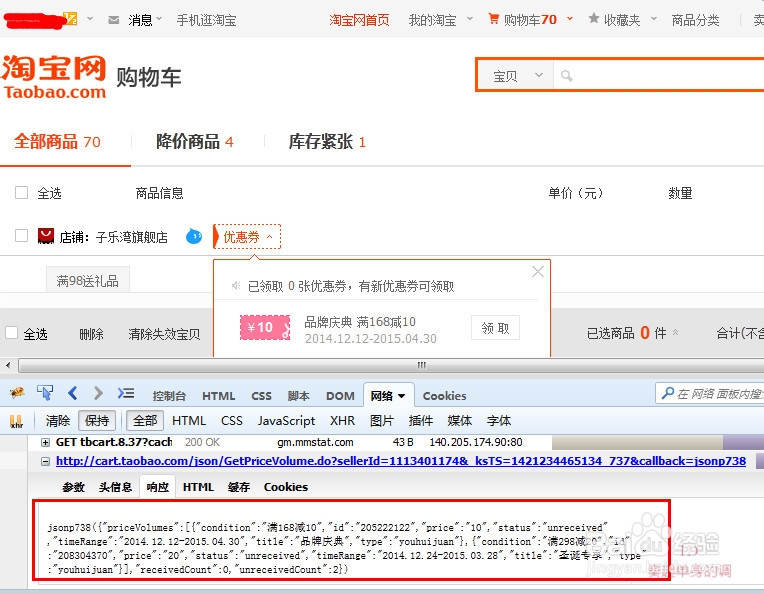The width and height of the screenshot is (764, 594).
Task: Switch to 全部商品 tab
Action: (x=57, y=142)
